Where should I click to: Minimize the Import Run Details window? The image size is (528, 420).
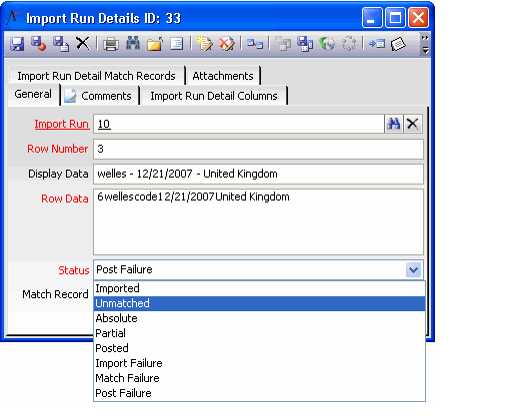pyautogui.click(x=372, y=17)
